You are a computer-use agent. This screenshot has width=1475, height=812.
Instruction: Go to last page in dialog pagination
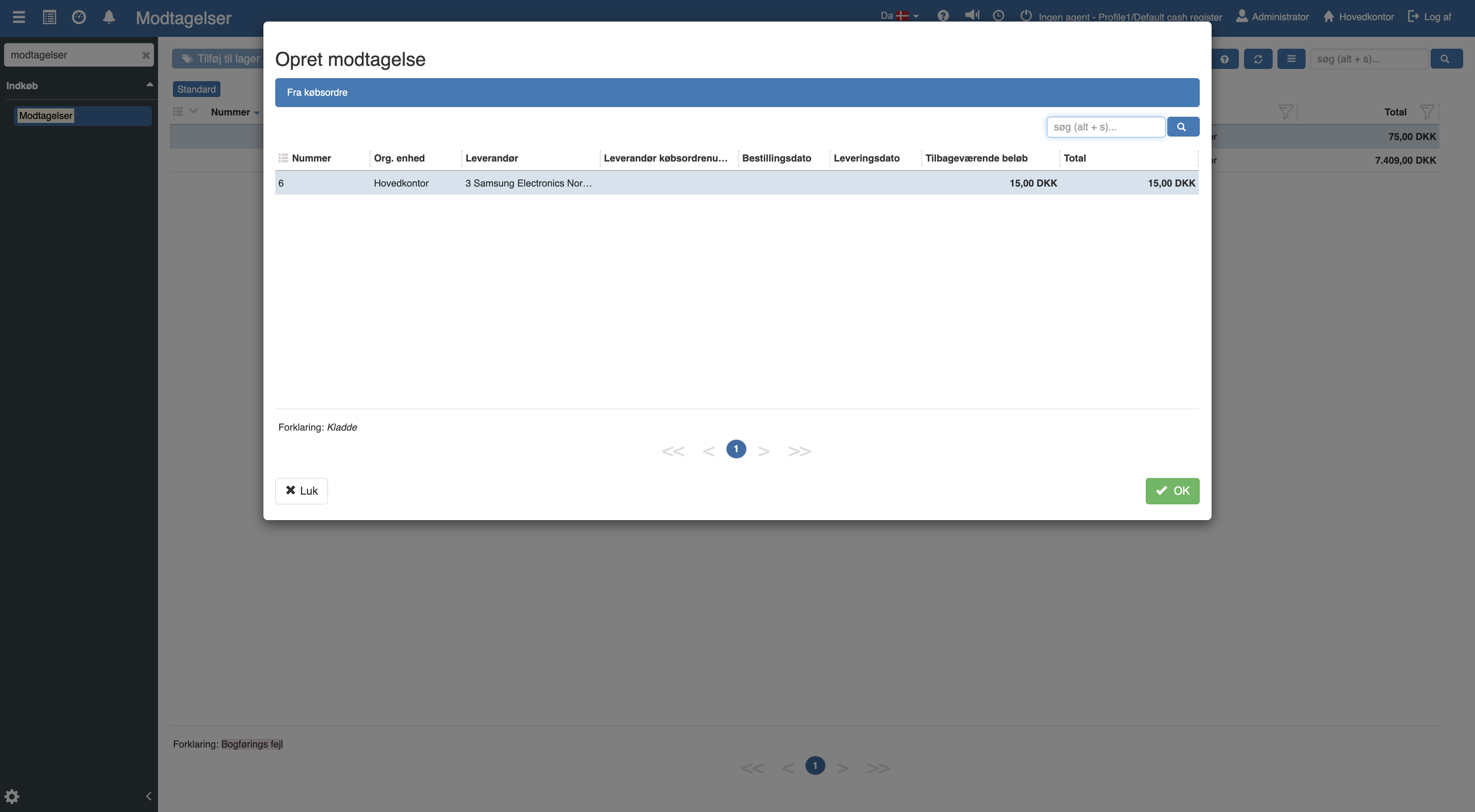click(x=799, y=451)
